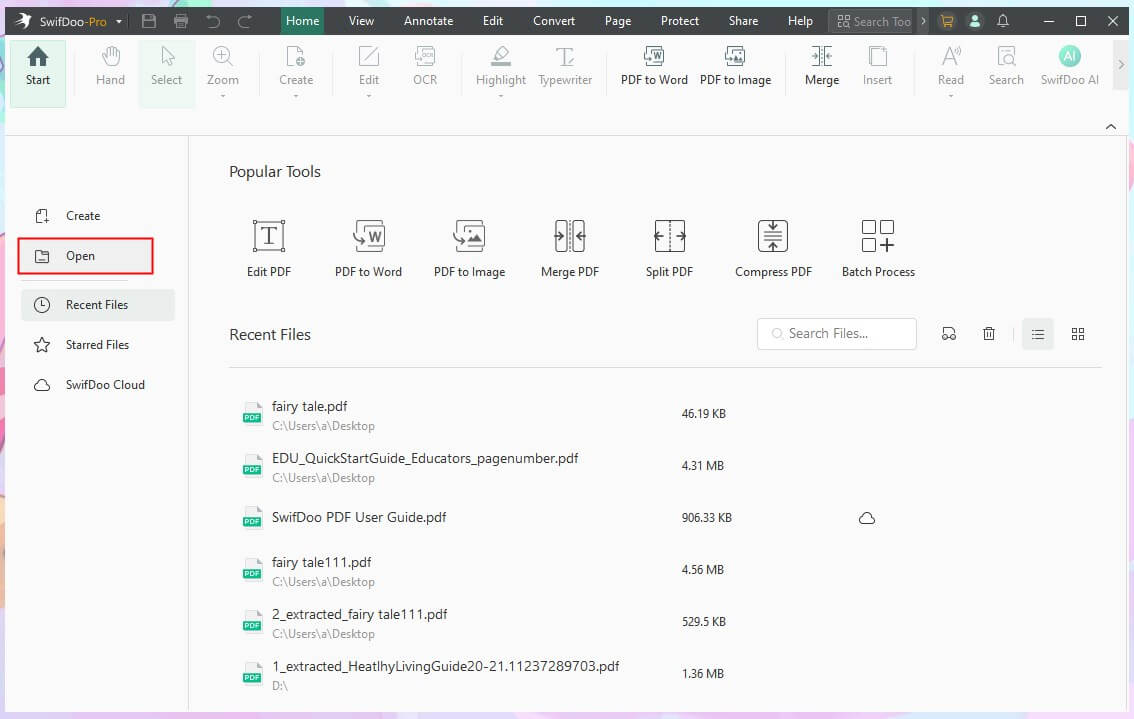This screenshot has width=1134, height=719.
Task: Switch Recent Files to grid view
Action: click(1078, 333)
